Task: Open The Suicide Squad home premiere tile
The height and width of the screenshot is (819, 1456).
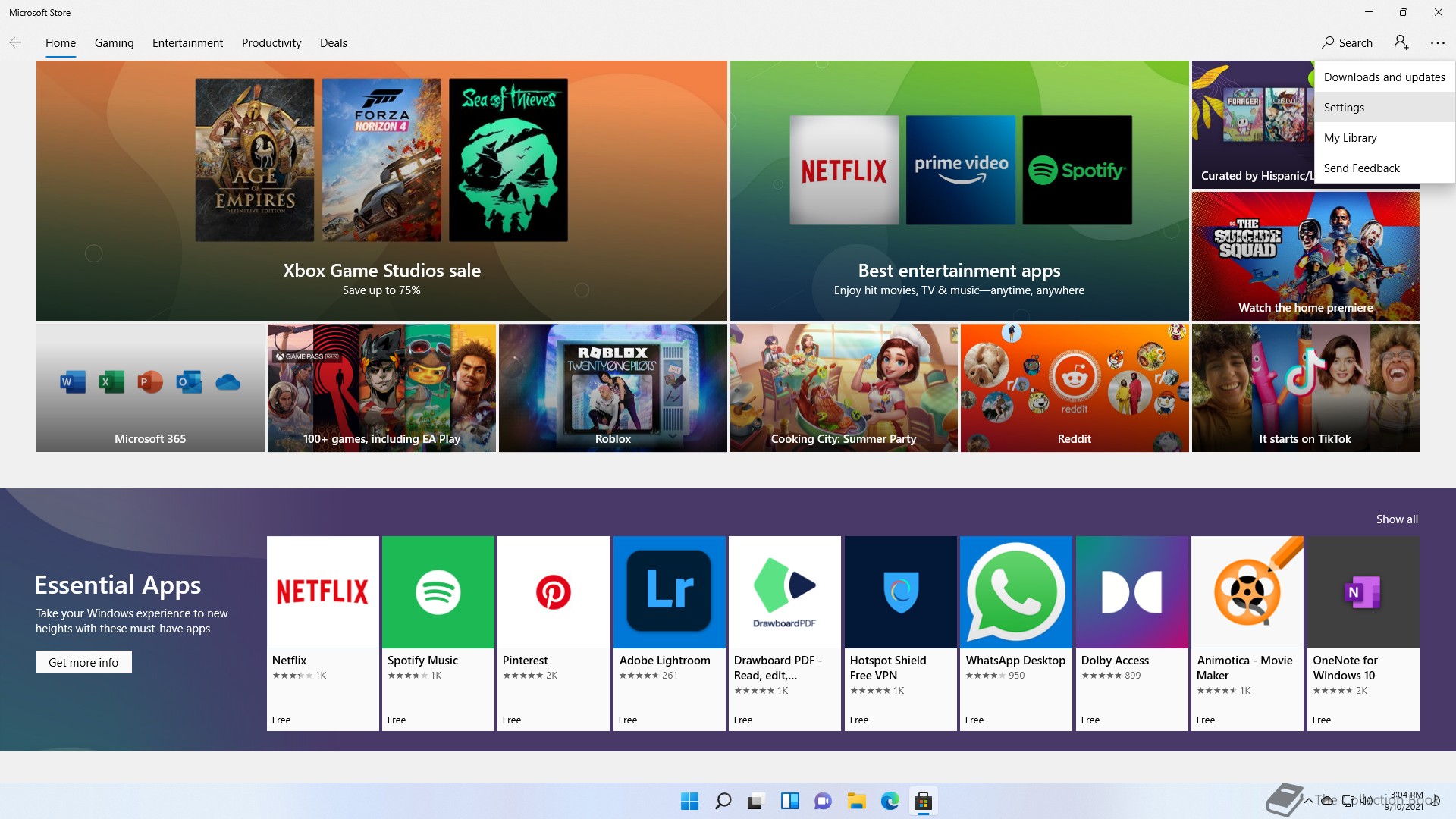Action: tap(1305, 256)
